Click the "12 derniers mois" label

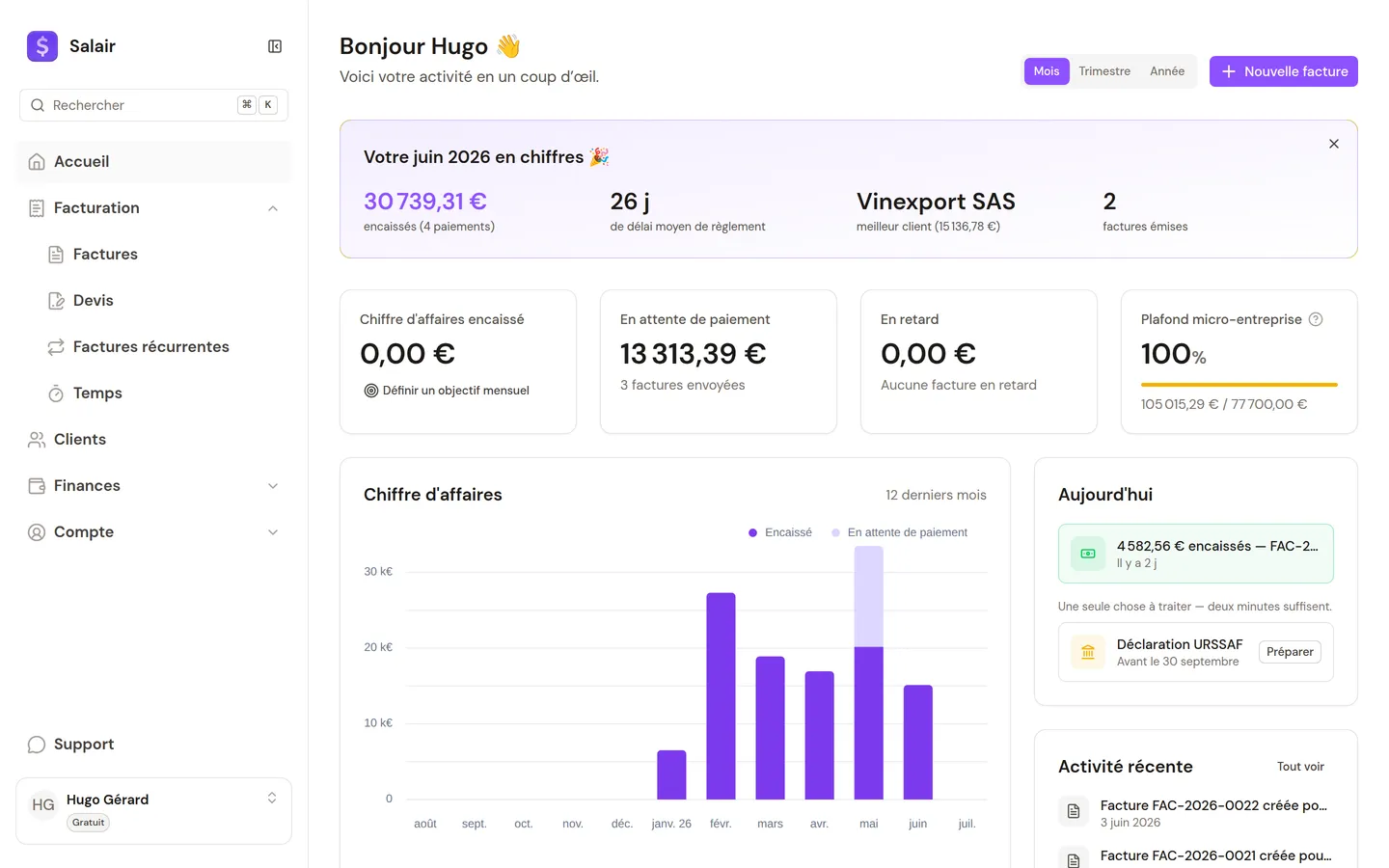pos(936,495)
